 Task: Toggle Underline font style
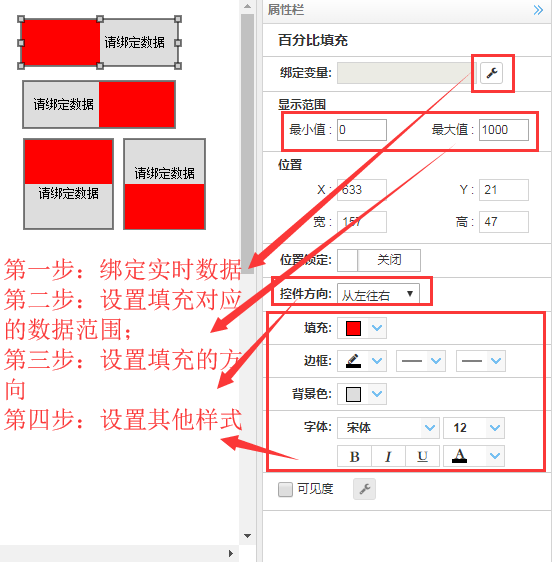tap(422, 456)
